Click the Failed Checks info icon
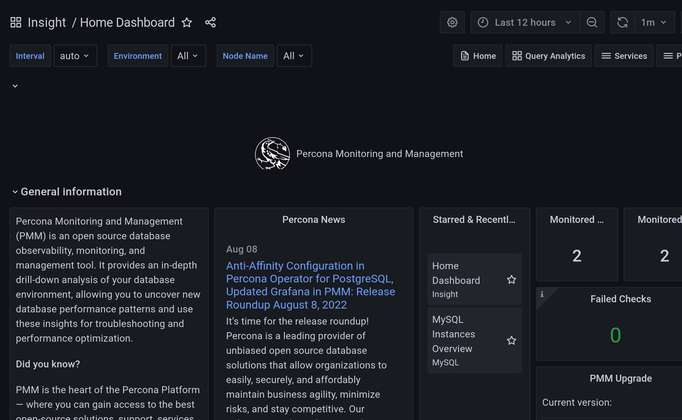This screenshot has width=682, height=420. (x=542, y=294)
